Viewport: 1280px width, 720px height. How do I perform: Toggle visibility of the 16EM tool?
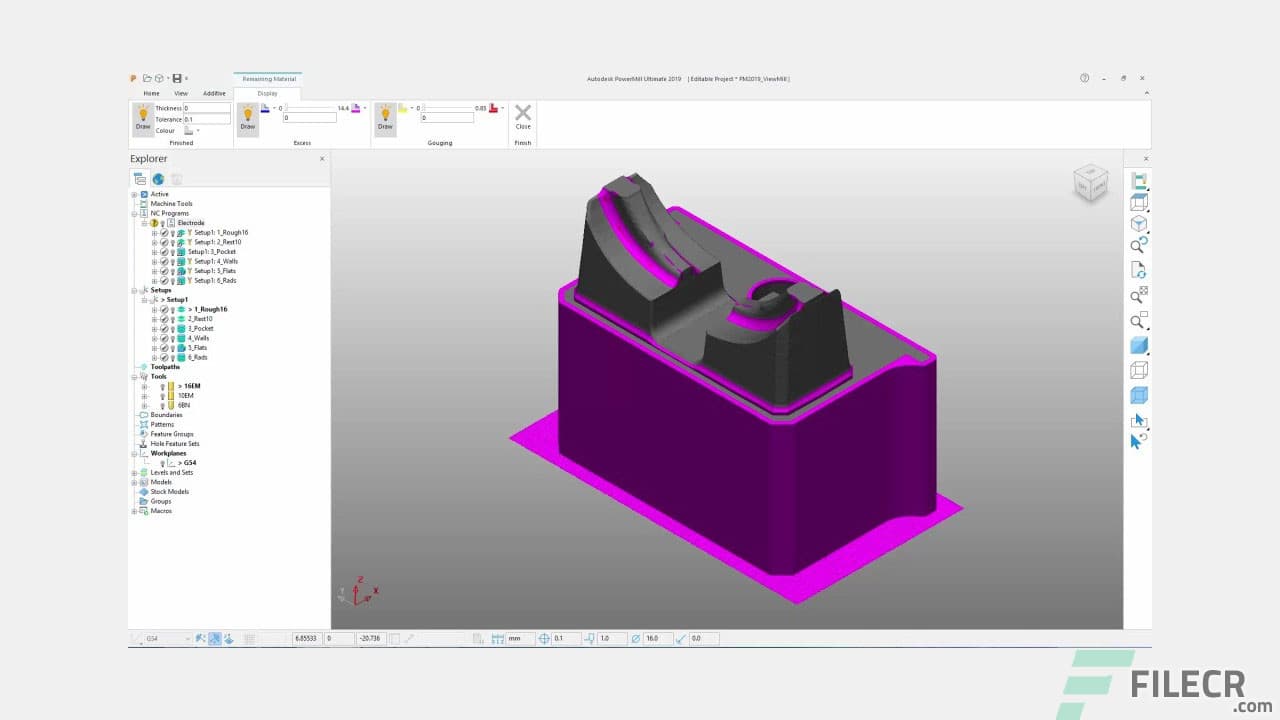(x=163, y=386)
